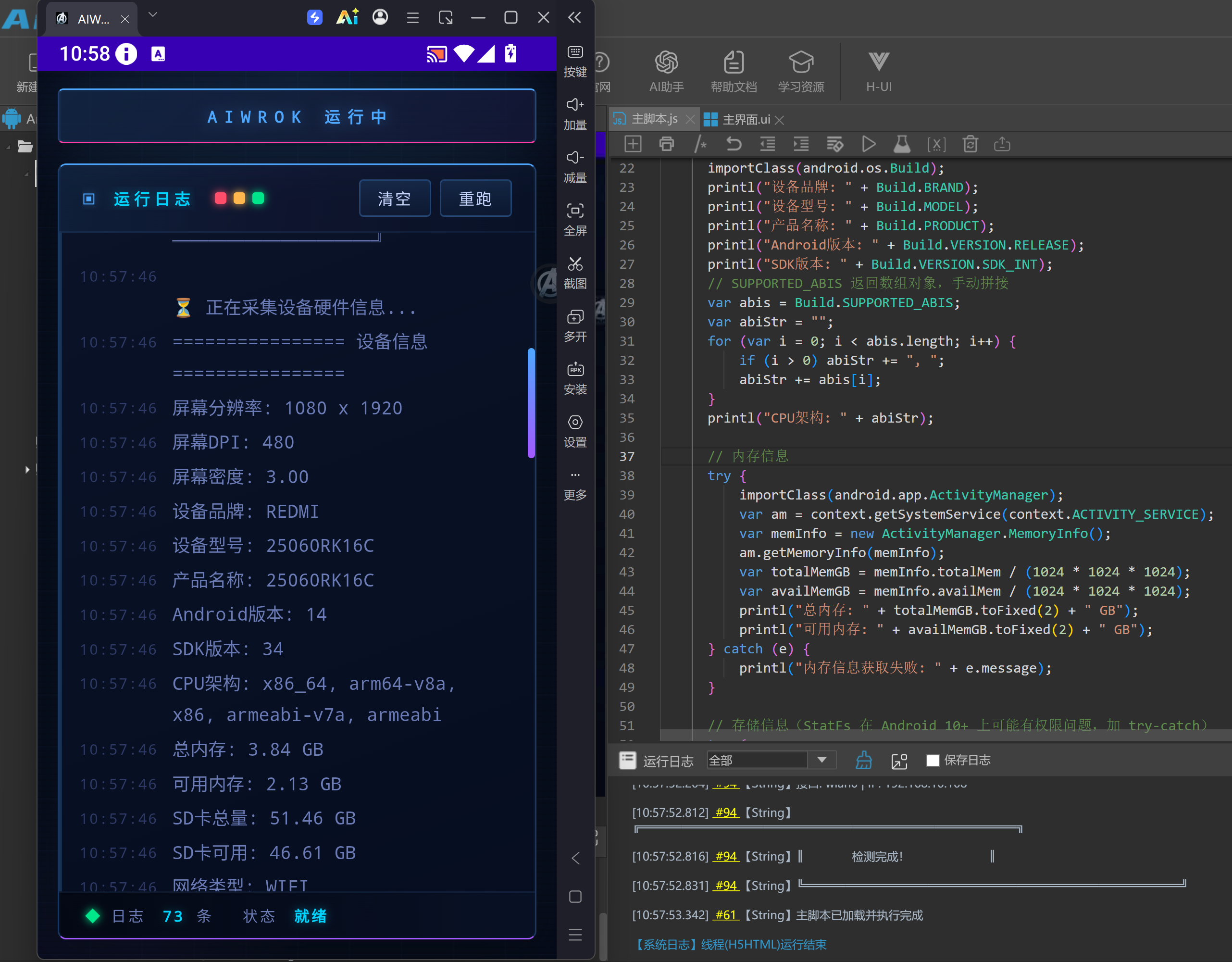Viewport: 1232px width, 962px height.
Task: Open 学习资源 learning resources
Action: coord(801,72)
